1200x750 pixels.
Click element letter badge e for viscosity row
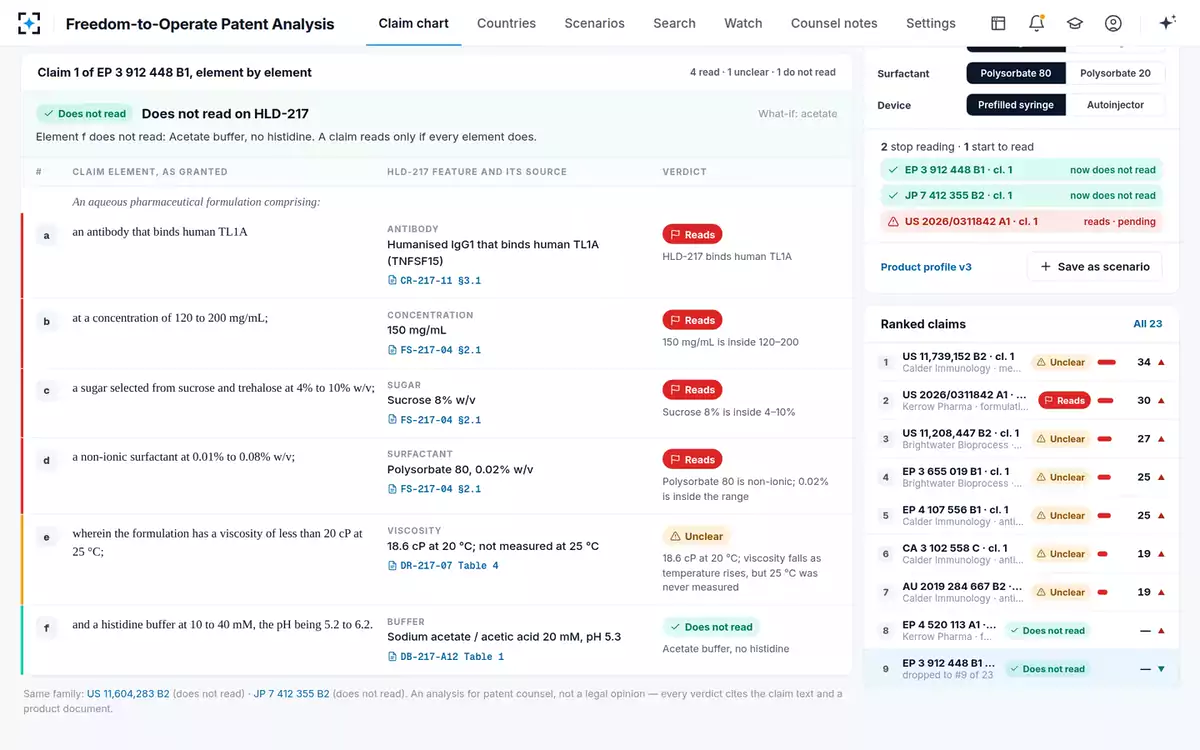tap(46, 537)
